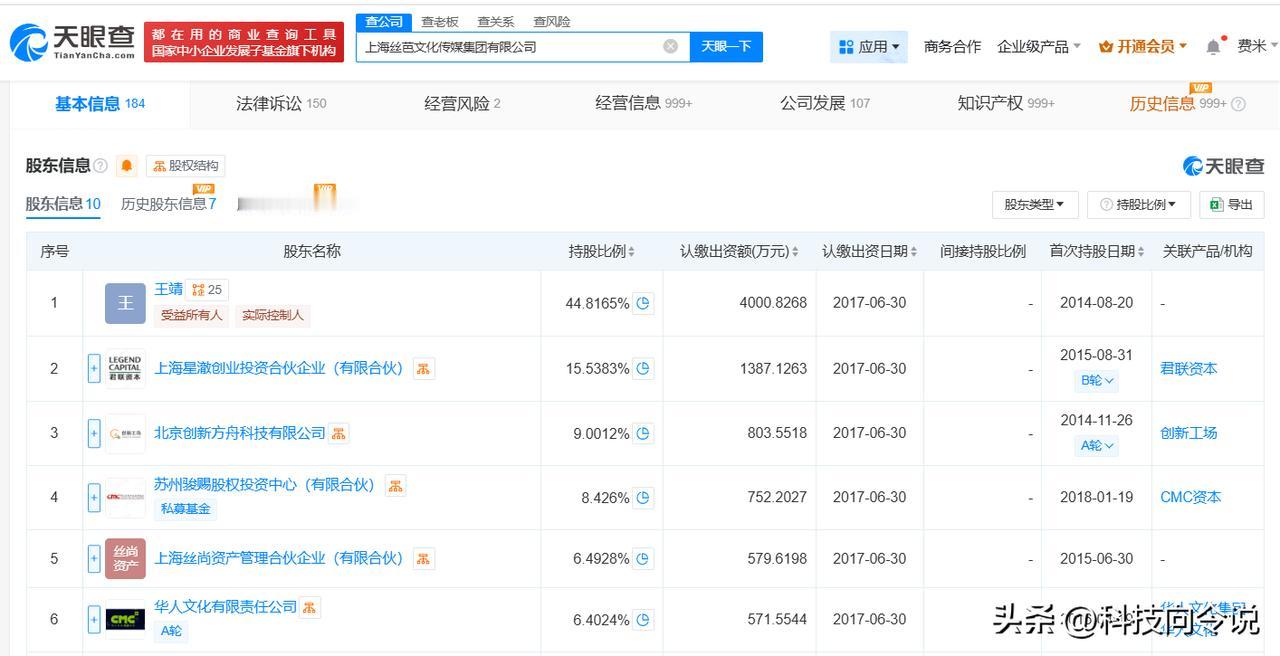
Task: Open the CMC资本 related institution link
Action: (x=1190, y=497)
